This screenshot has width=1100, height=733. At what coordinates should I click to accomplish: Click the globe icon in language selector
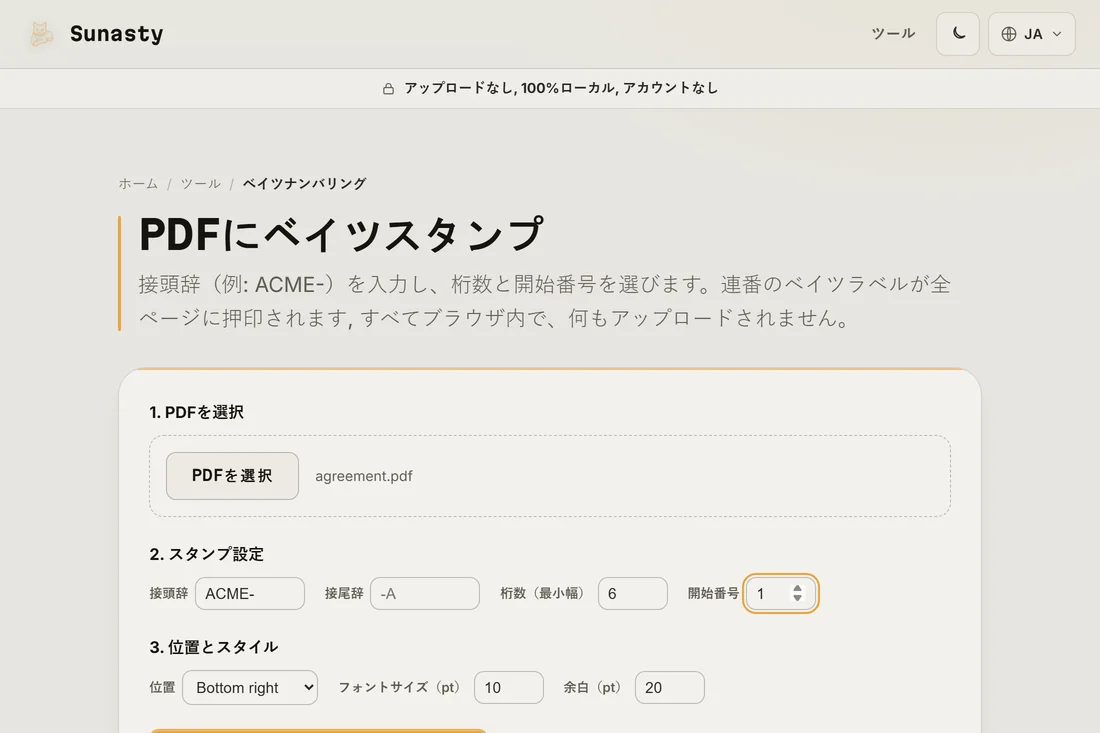click(x=1009, y=34)
